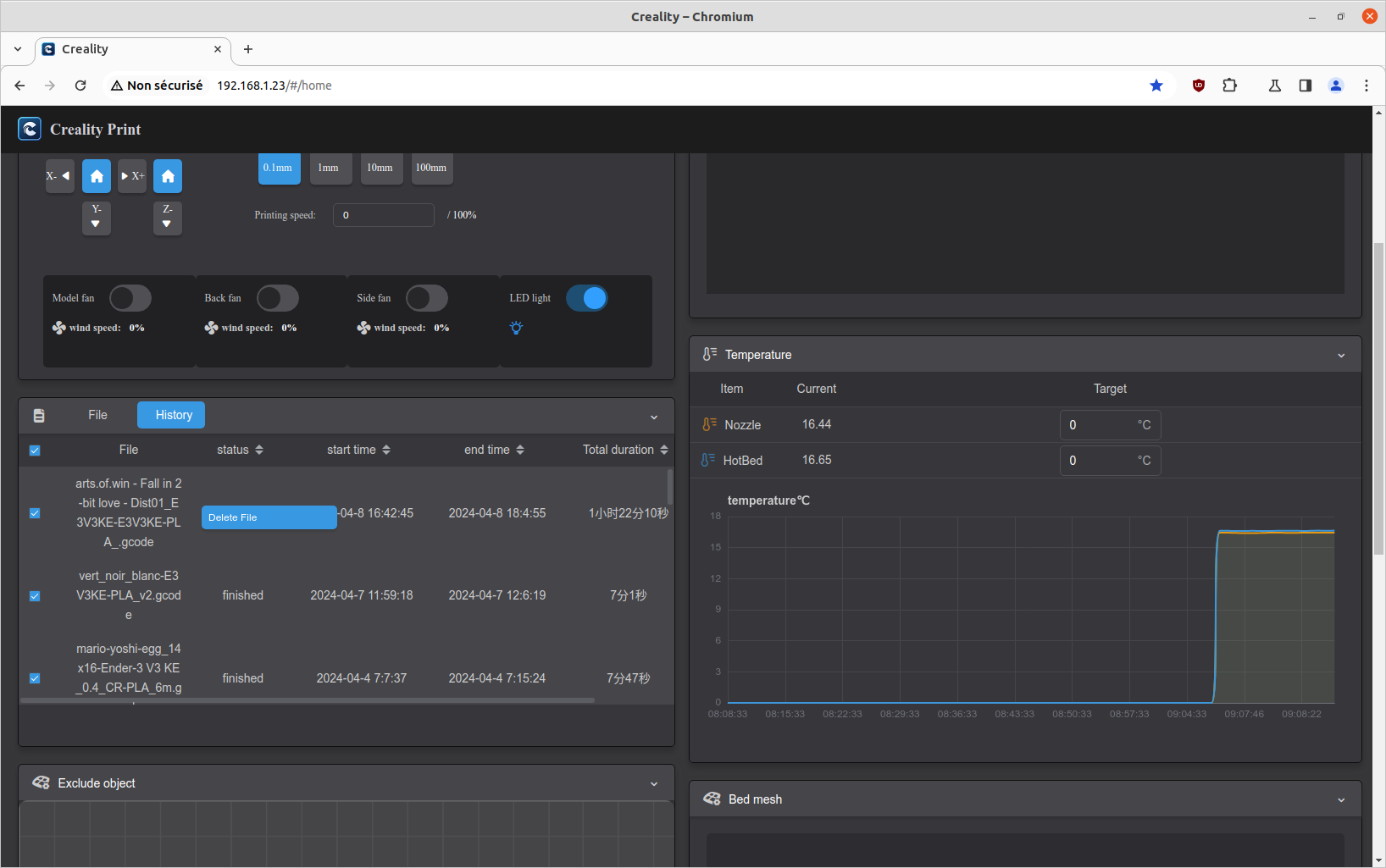Image resolution: width=1386 pixels, height=868 pixels.
Task: Click the X+ move right button
Action: click(132, 176)
